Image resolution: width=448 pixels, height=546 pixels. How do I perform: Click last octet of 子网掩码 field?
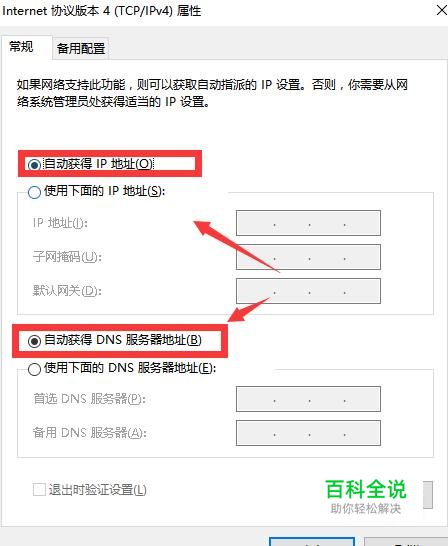tap(362, 257)
